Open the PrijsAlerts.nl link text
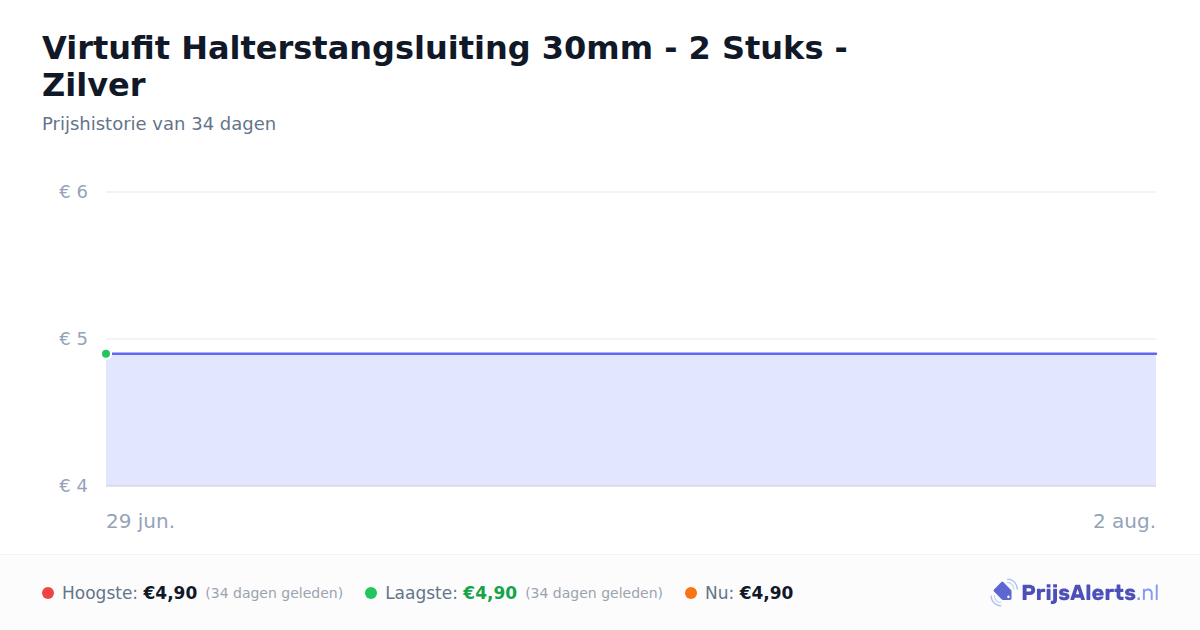Viewport: 1200px width, 630px height. click(x=1090, y=593)
